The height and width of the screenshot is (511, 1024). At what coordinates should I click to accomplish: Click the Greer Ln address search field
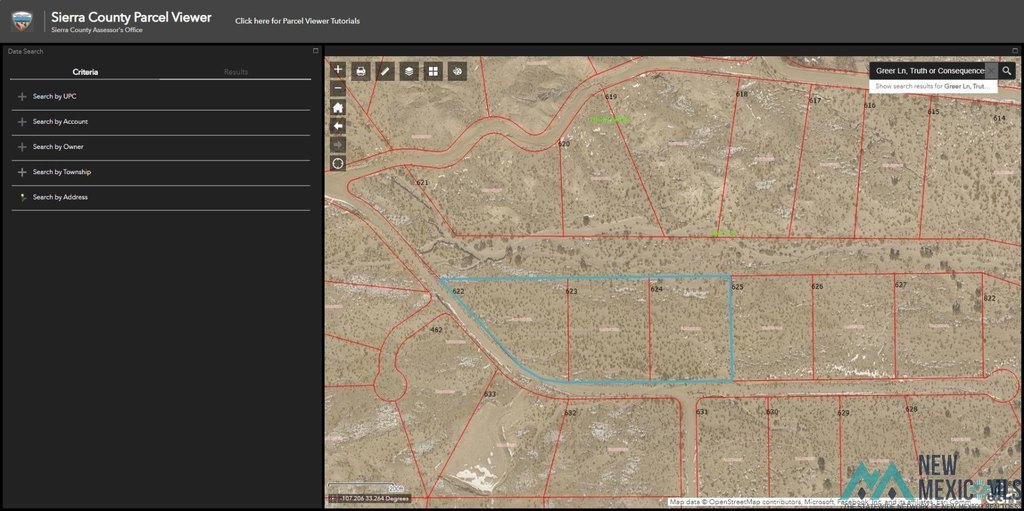tap(930, 71)
